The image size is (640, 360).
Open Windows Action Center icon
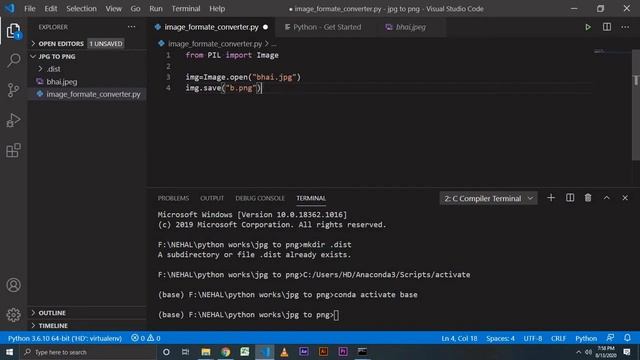coord(627,352)
